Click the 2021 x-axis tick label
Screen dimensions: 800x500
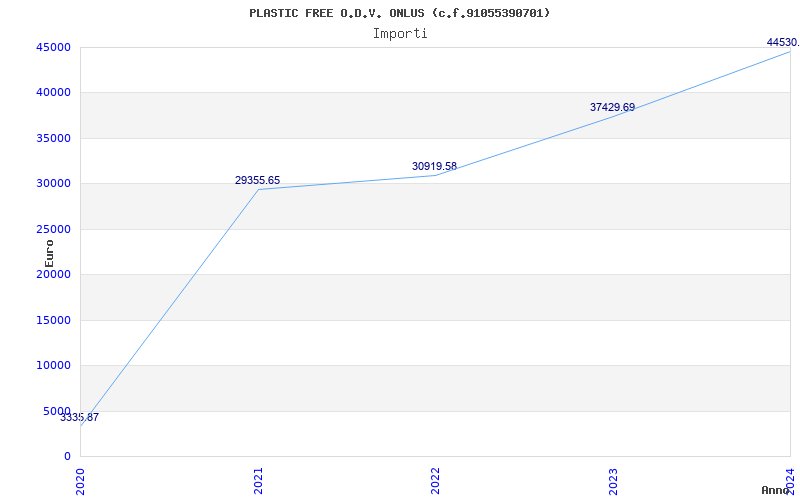[258, 479]
